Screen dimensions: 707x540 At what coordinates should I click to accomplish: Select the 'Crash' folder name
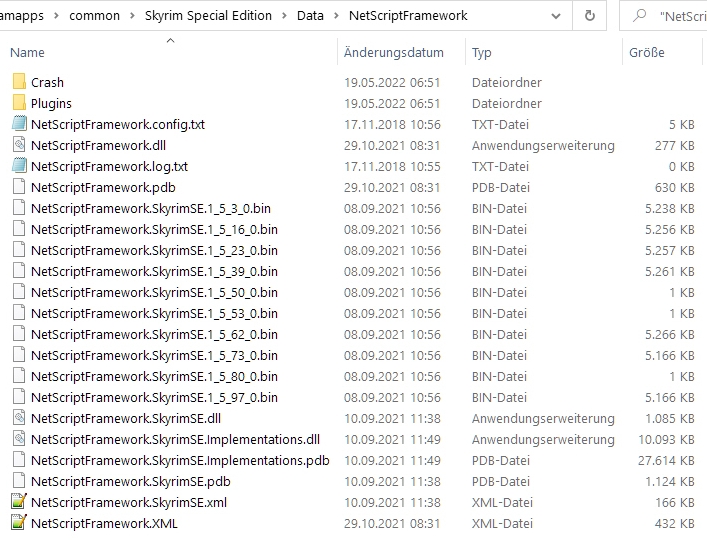coord(47,82)
